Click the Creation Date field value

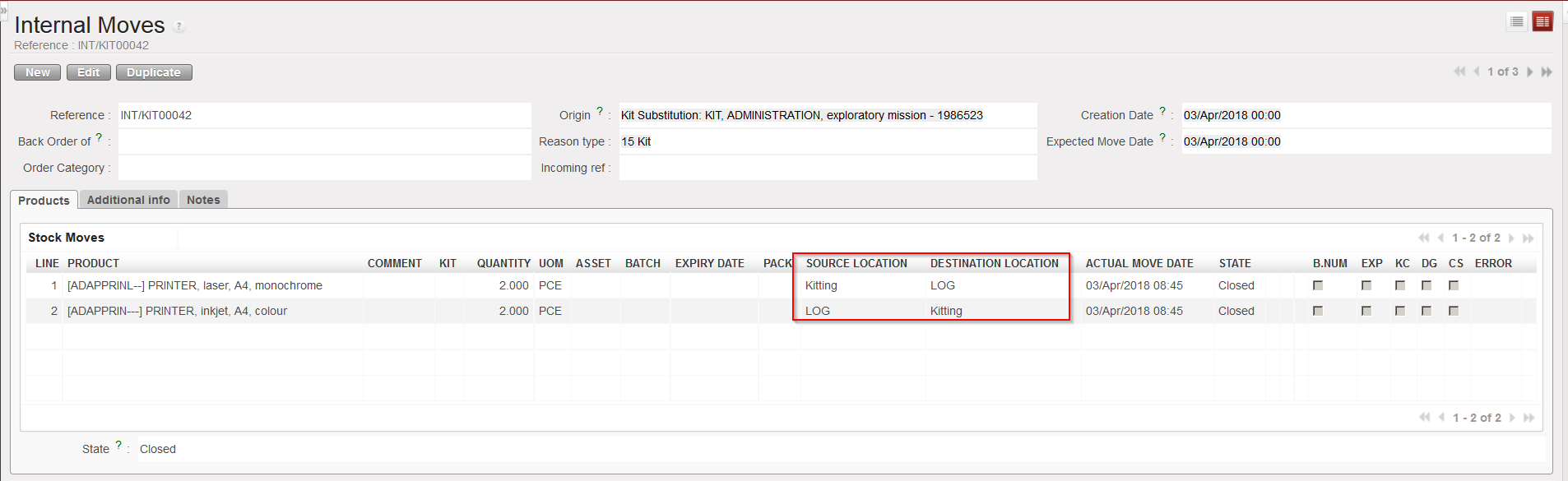(1366, 115)
